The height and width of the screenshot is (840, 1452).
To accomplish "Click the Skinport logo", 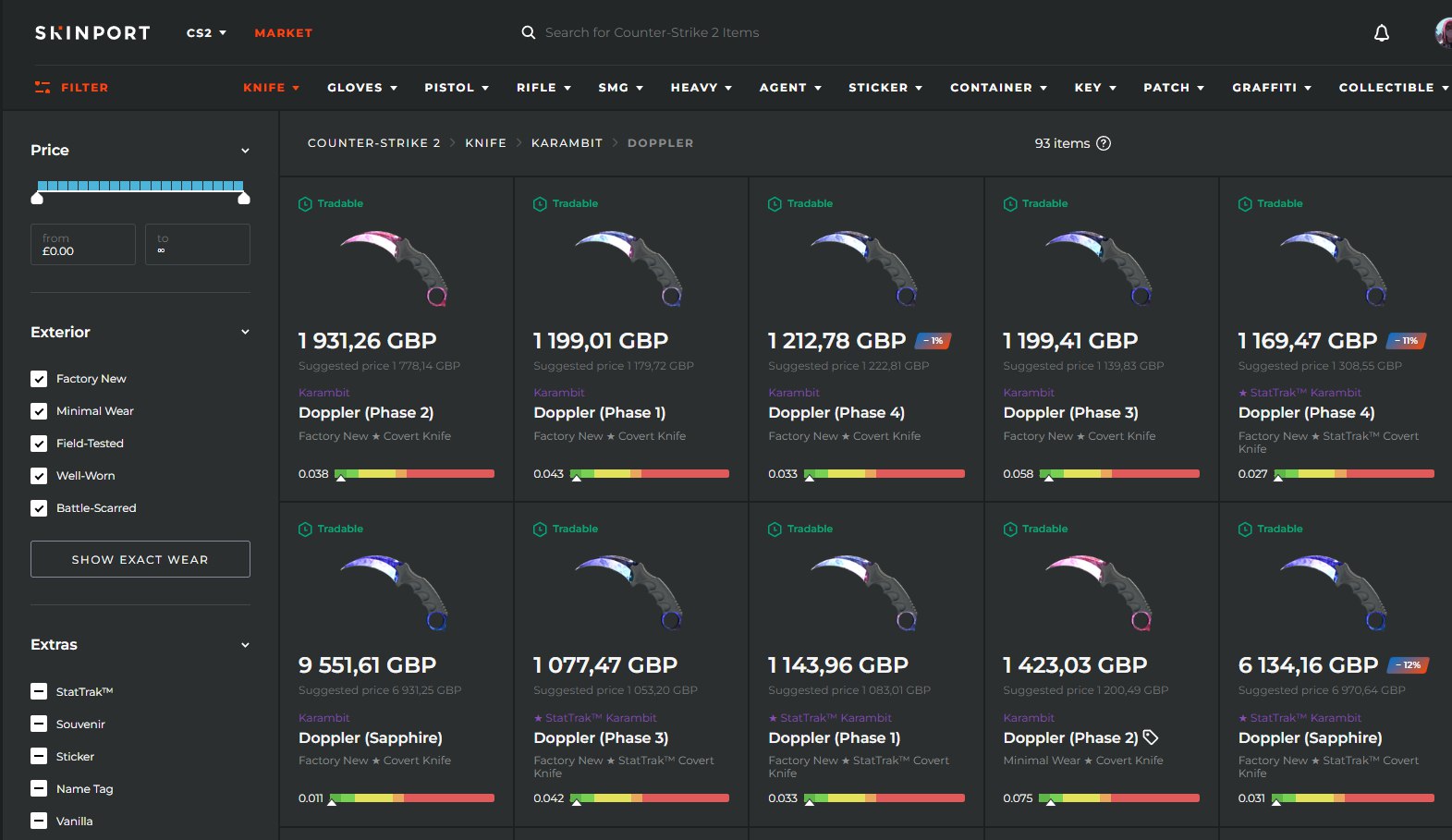I will pyautogui.click(x=92, y=32).
